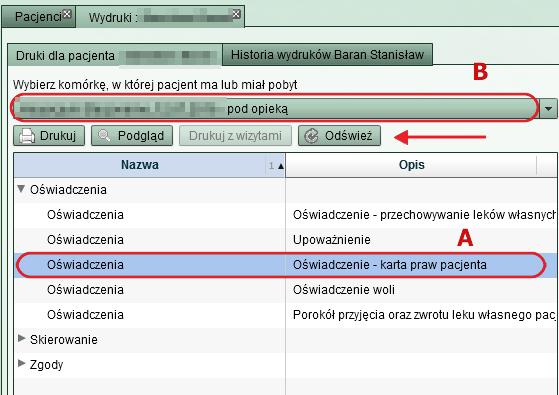Screen dimensions: 559x395
Task: Click the dropdown arrow beside pod opieką
Action: click(x=548, y=108)
